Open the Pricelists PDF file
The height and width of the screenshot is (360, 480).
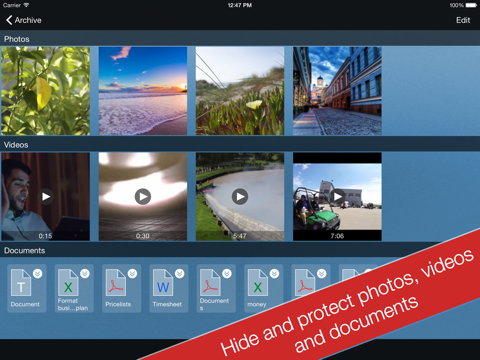121,288
